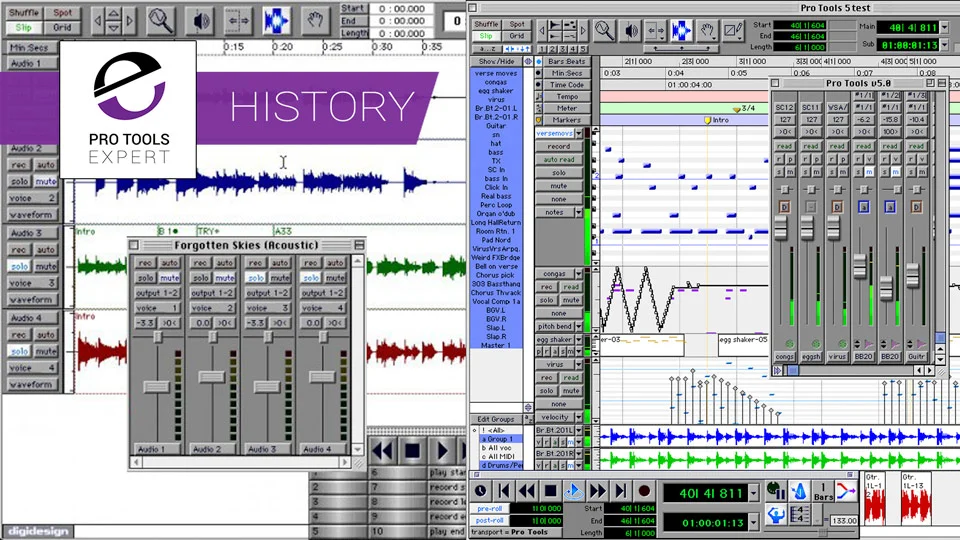Open the Main counter dropdown arrow
Viewport: 960px width, 540px height.
945,27
